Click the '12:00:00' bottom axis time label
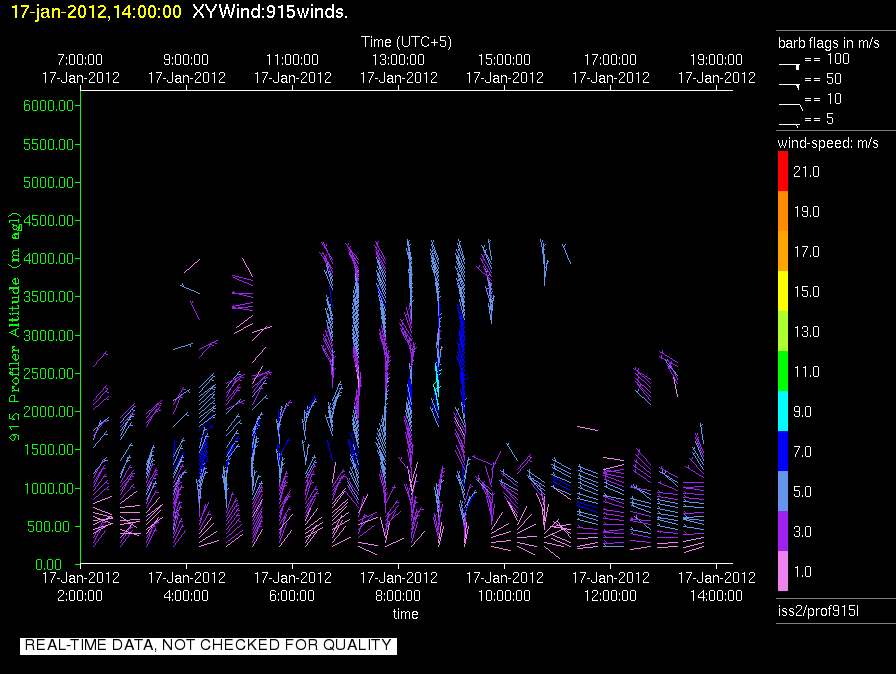This screenshot has width=896, height=674. click(x=610, y=596)
